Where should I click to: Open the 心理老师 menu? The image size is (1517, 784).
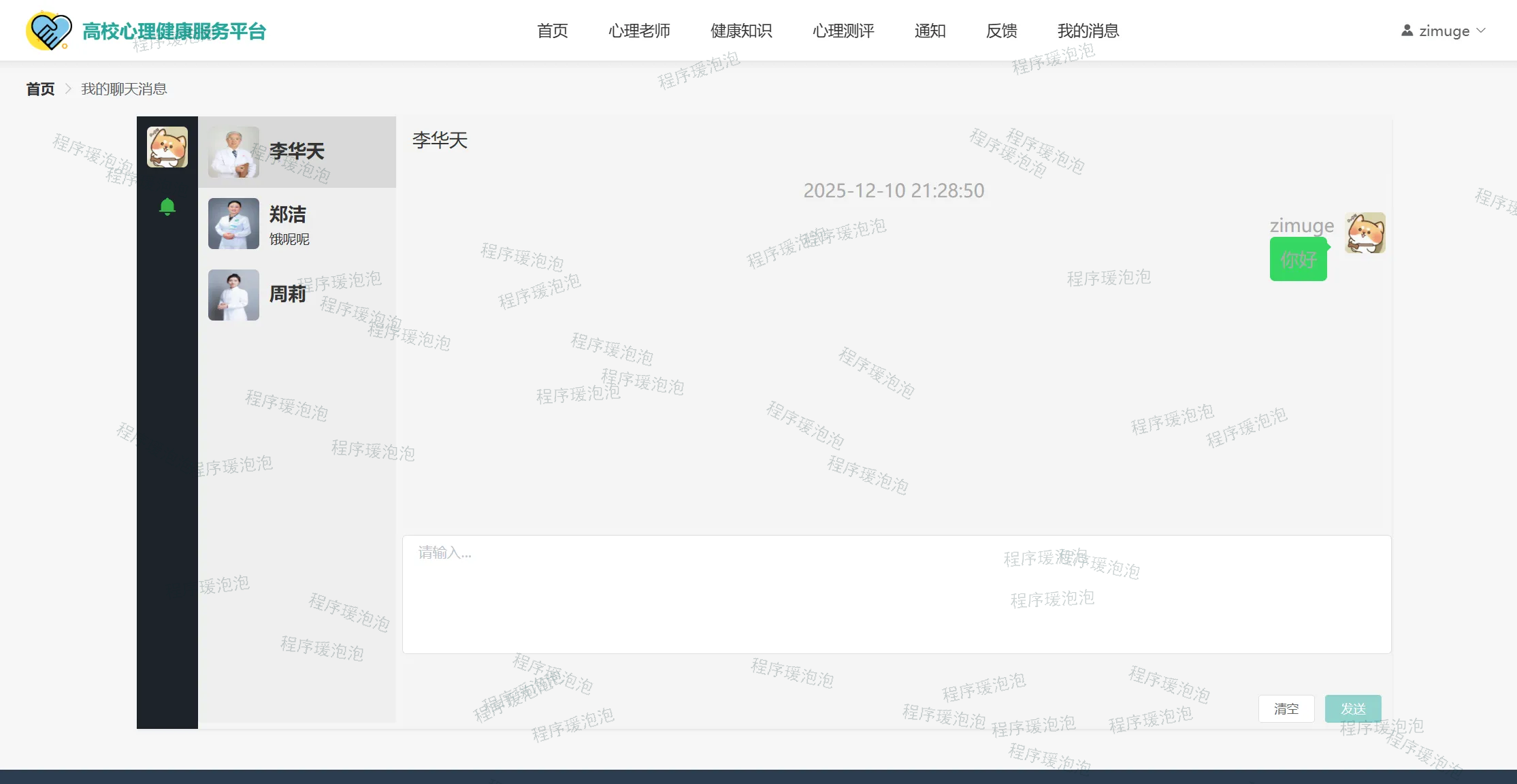pyautogui.click(x=639, y=31)
